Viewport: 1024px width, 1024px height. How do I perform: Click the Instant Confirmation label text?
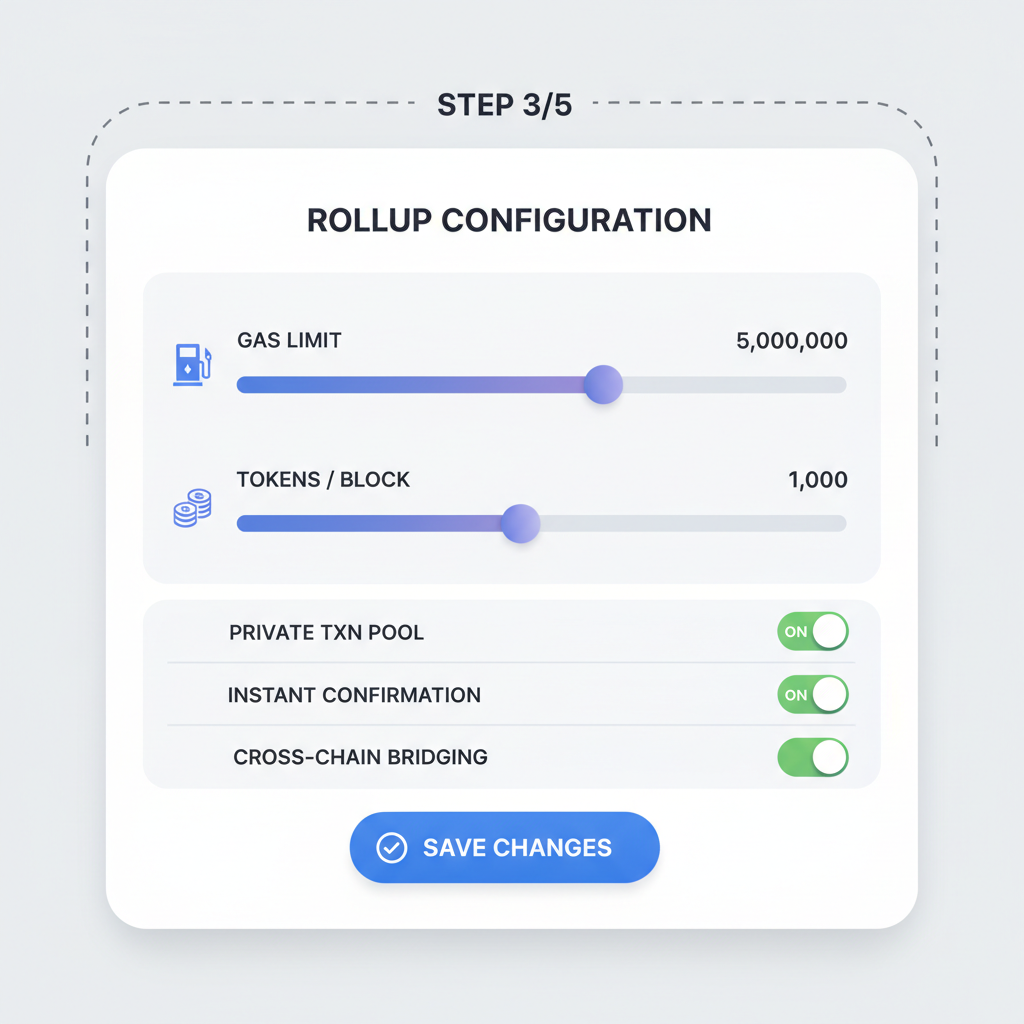355,694
